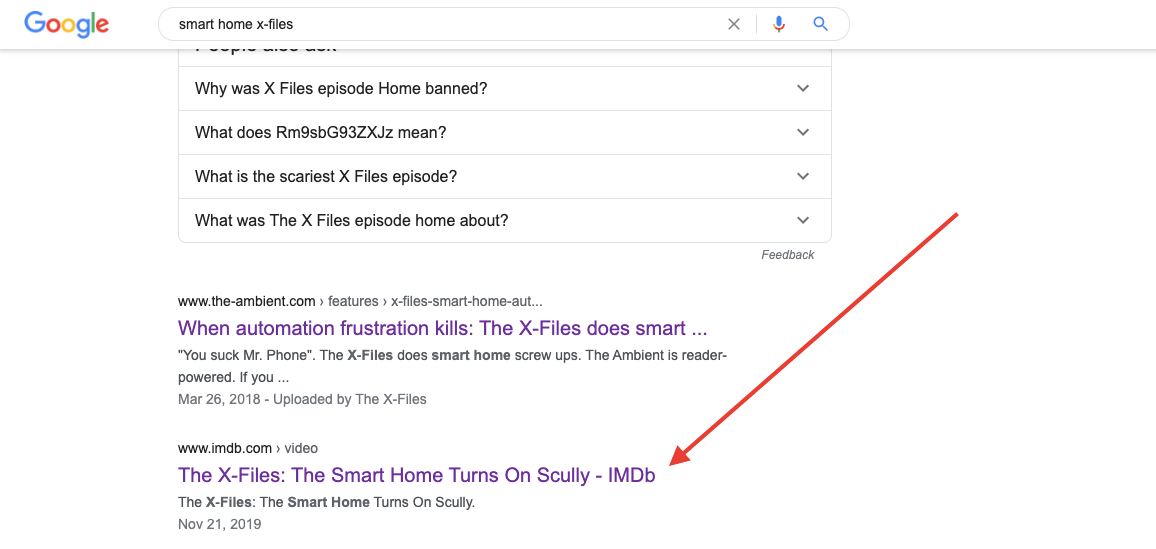Submit search with the magnifying glass icon
1156x549 pixels.
(821, 24)
